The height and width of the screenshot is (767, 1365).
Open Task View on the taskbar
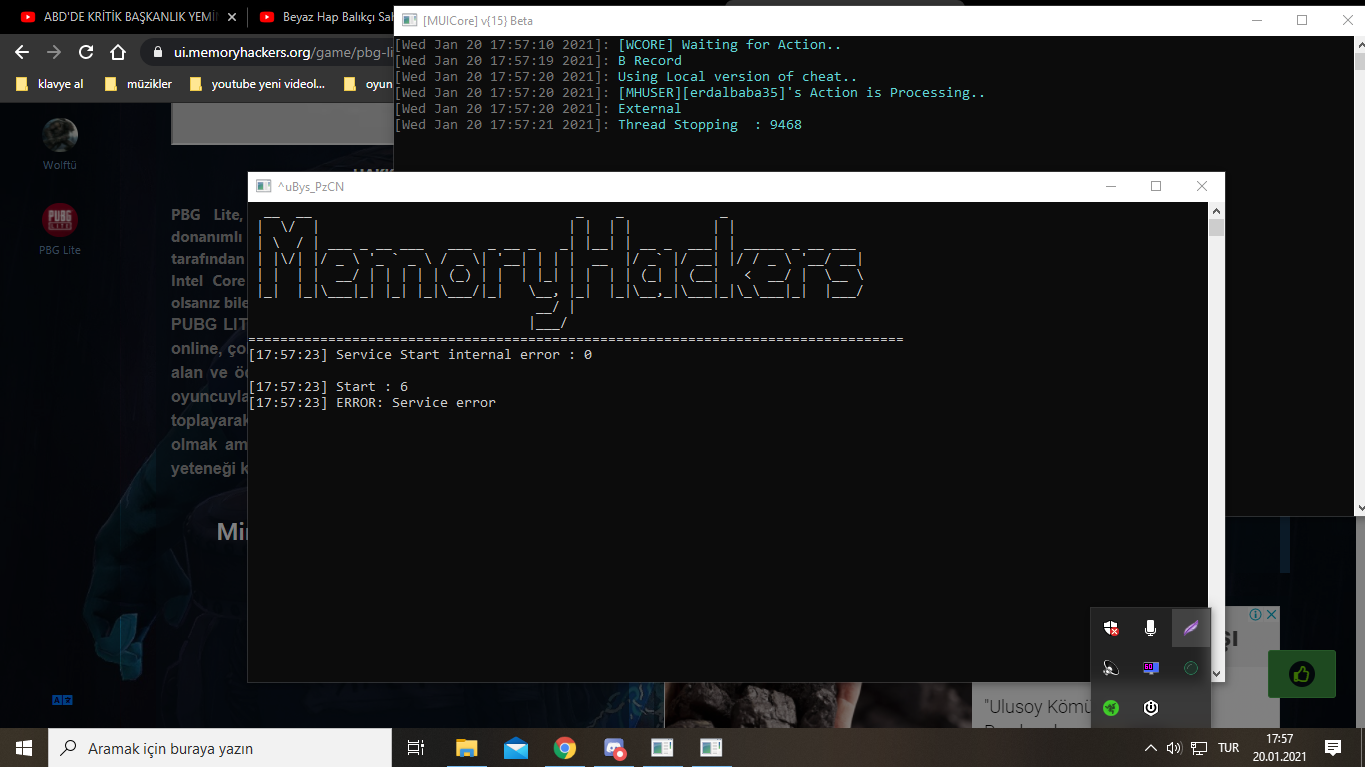click(x=416, y=747)
